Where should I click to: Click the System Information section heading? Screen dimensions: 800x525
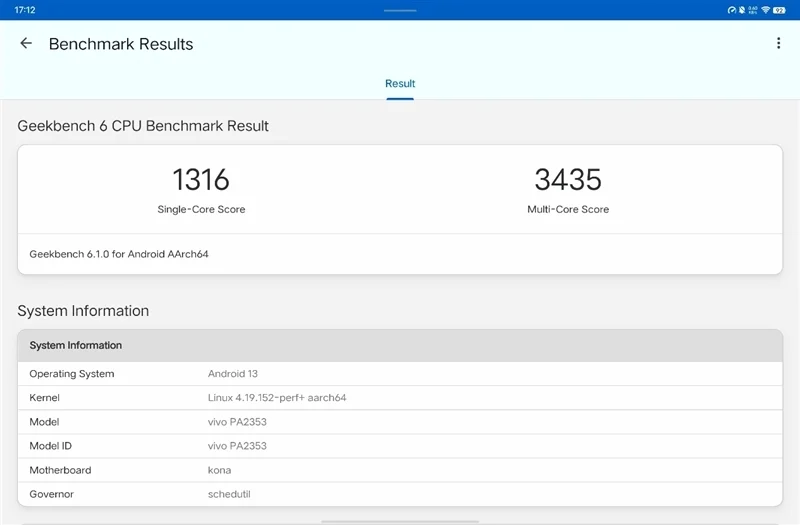[83, 311]
